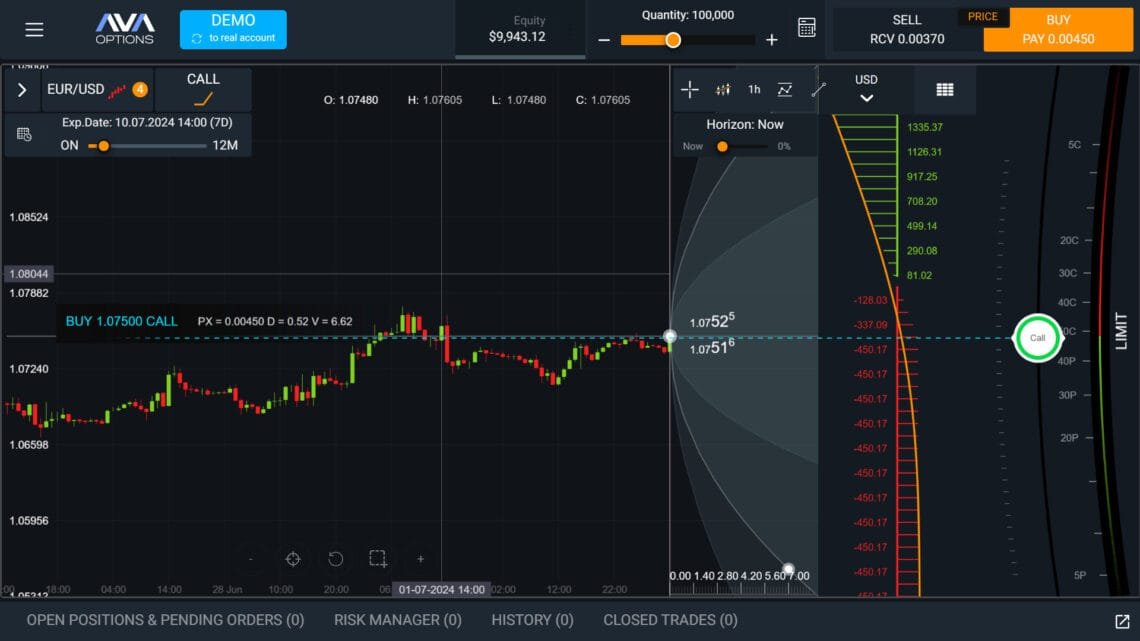Image resolution: width=1140 pixels, height=641 pixels.
Task: Select the crosshair tool on the chart toolbar
Action: (x=690, y=89)
